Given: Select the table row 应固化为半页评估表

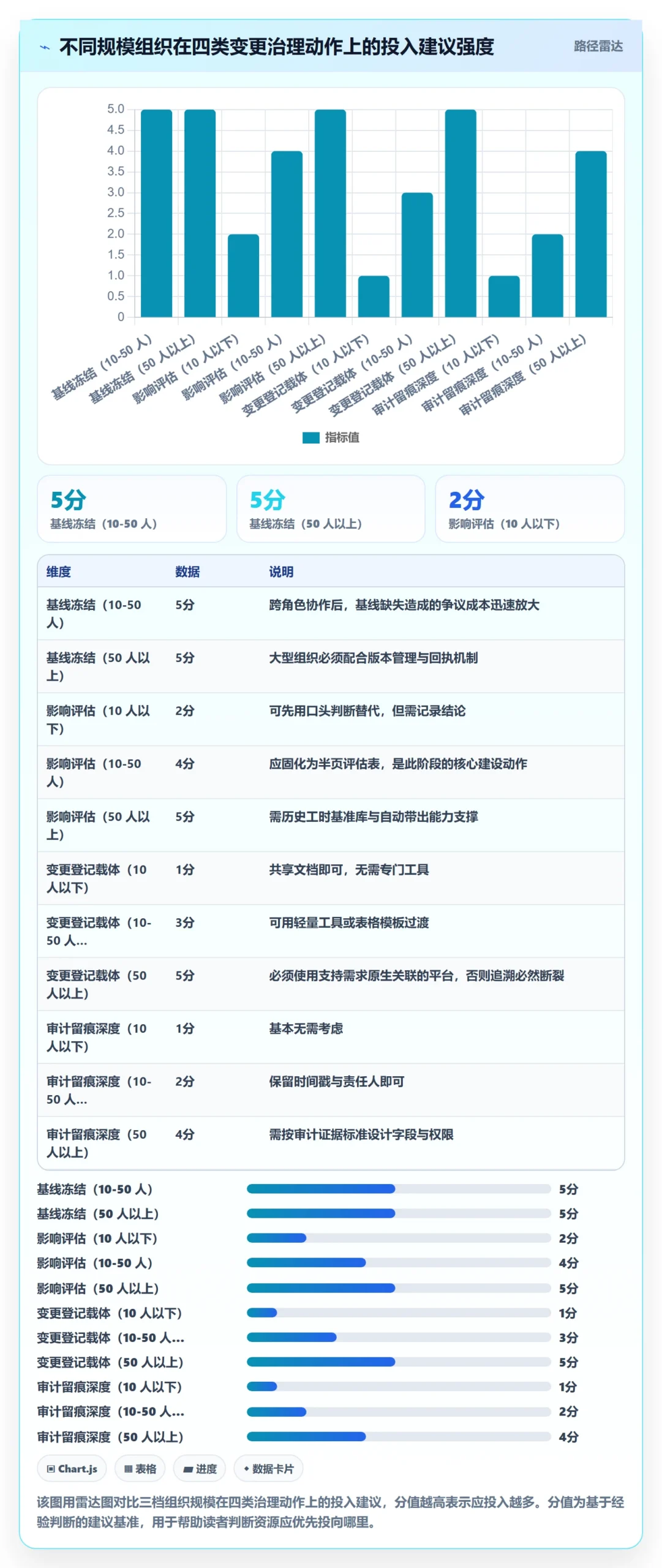Looking at the screenshot, I should click(331, 772).
